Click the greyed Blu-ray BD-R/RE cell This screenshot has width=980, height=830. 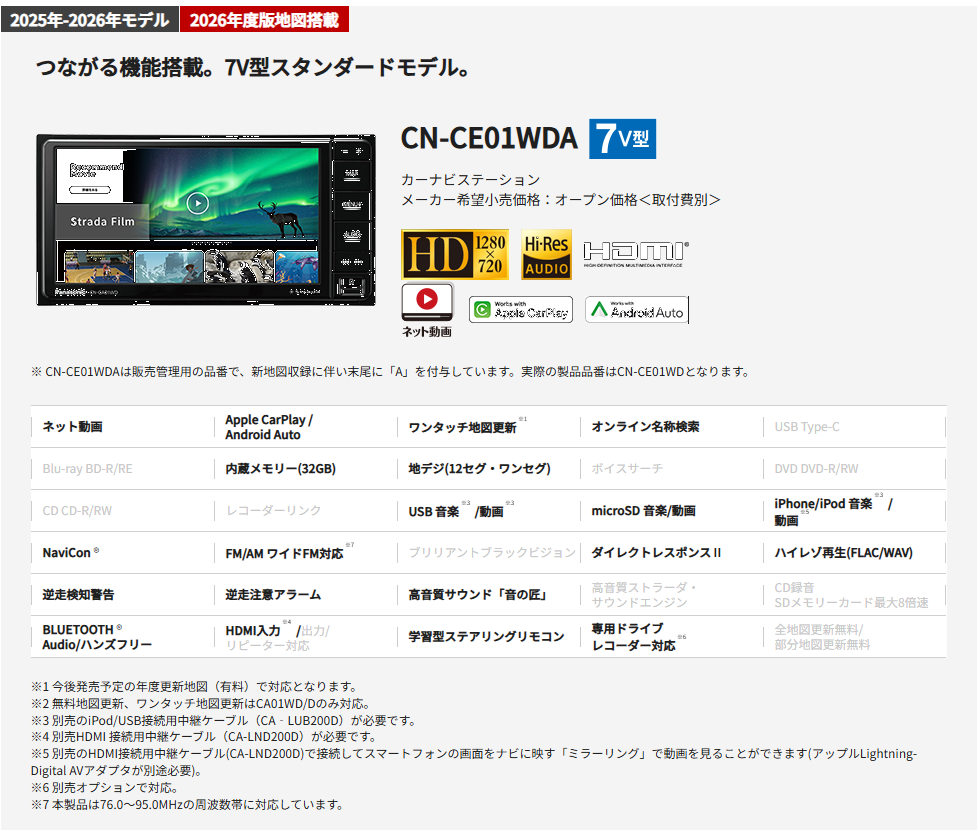(x=122, y=469)
